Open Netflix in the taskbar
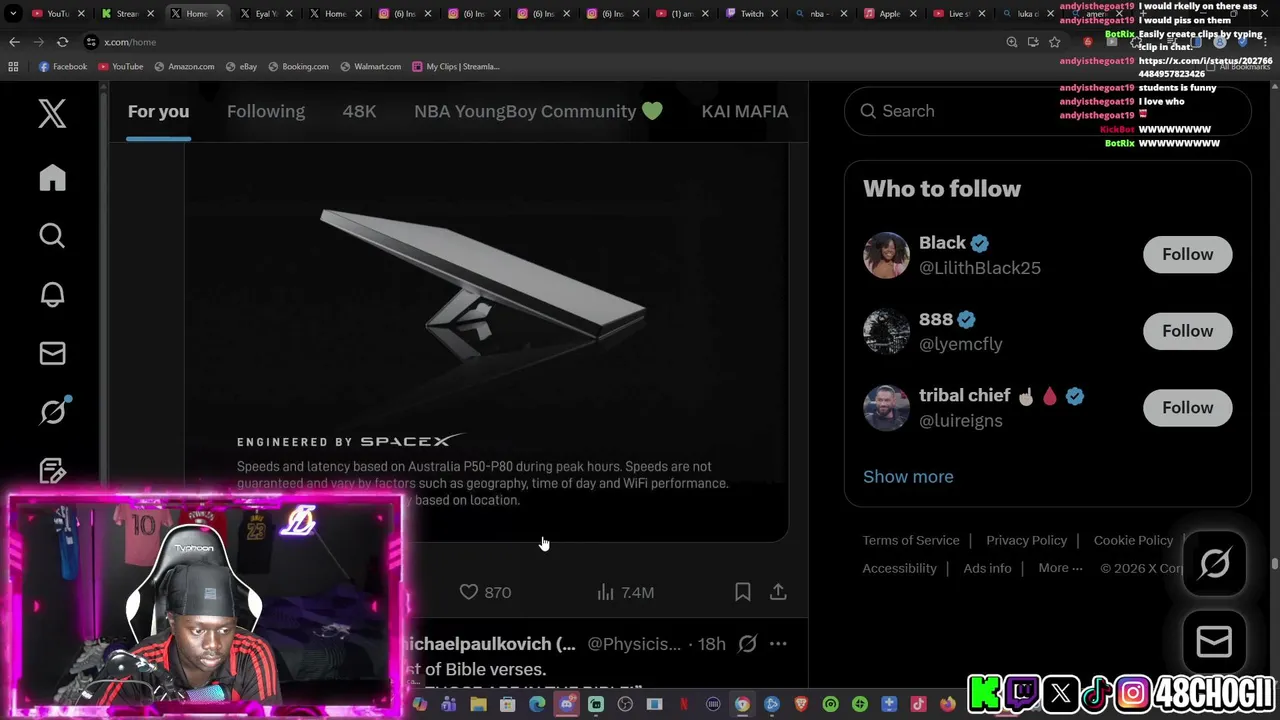Screen dimensions: 1280x720 (x=684, y=705)
